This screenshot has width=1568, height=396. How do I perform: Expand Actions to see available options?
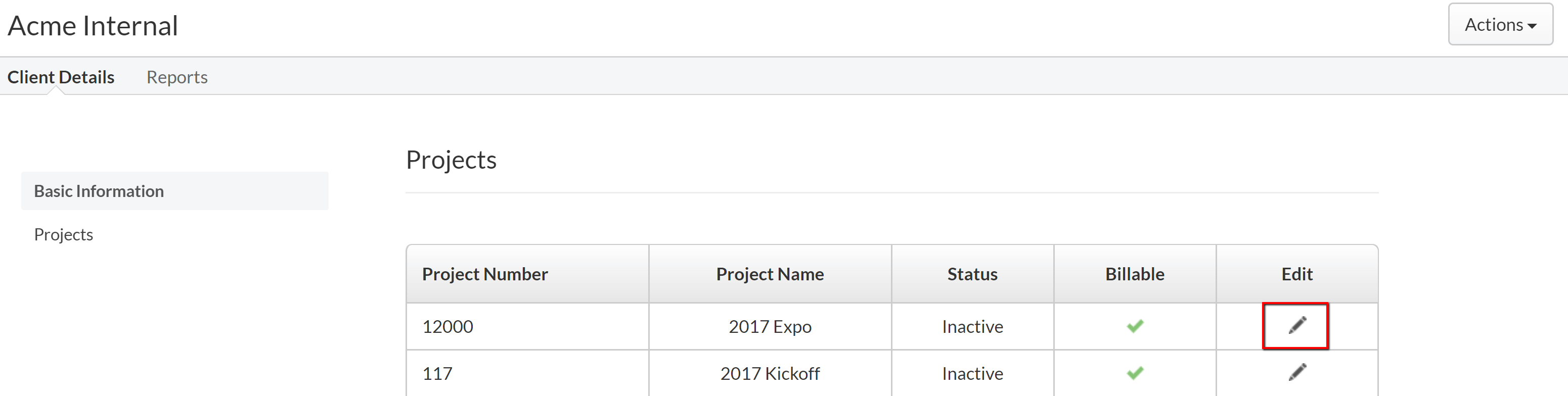pyautogui.click(x=1499, y=25)
